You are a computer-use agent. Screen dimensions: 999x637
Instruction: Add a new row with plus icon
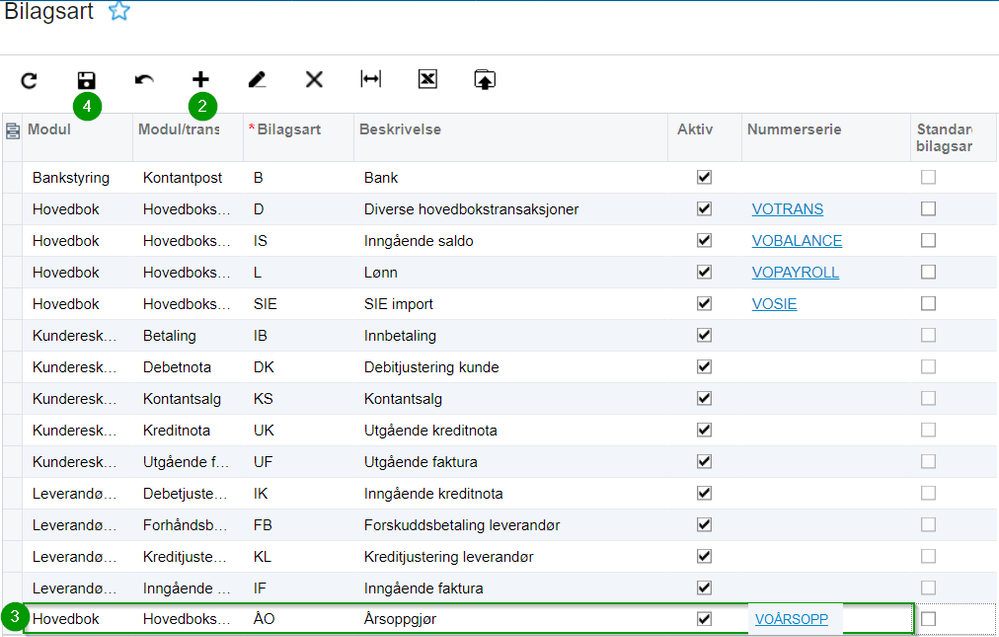[x=200, y=79]
